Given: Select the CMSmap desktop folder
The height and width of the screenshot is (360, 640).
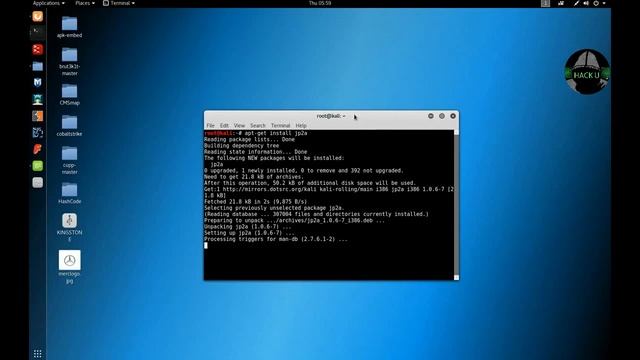Looking at the screenshot, I should [x=69, y=94].
